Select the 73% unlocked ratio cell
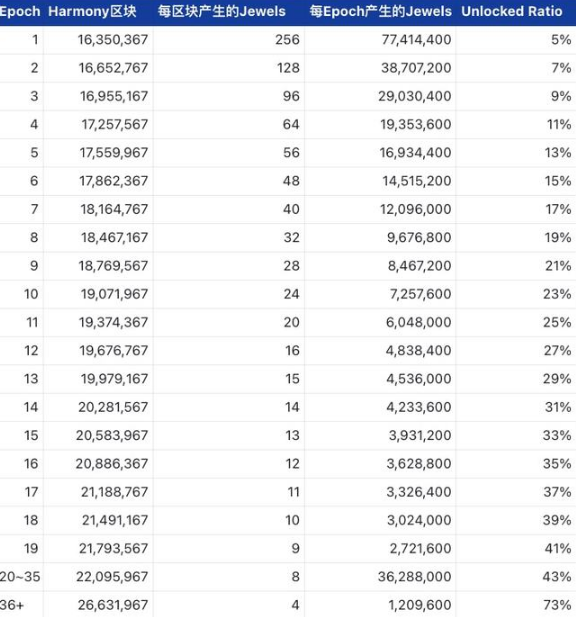The height and width of the screenshot is (617, 576). [558, 605]
